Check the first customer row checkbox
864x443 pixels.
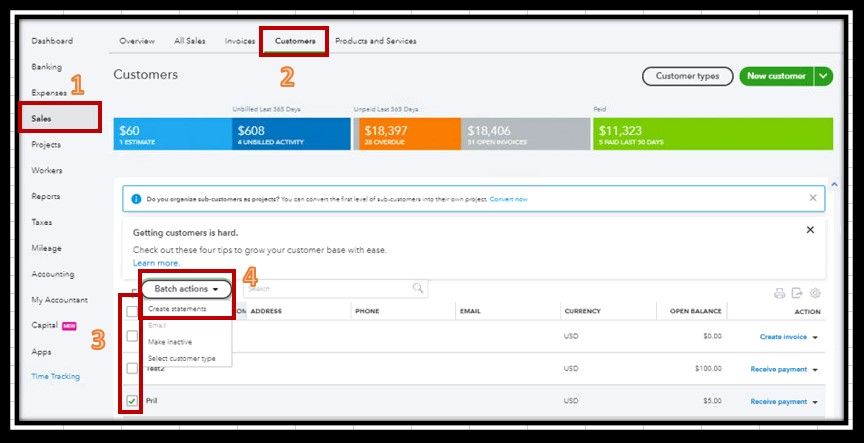(x=132, y=336)
